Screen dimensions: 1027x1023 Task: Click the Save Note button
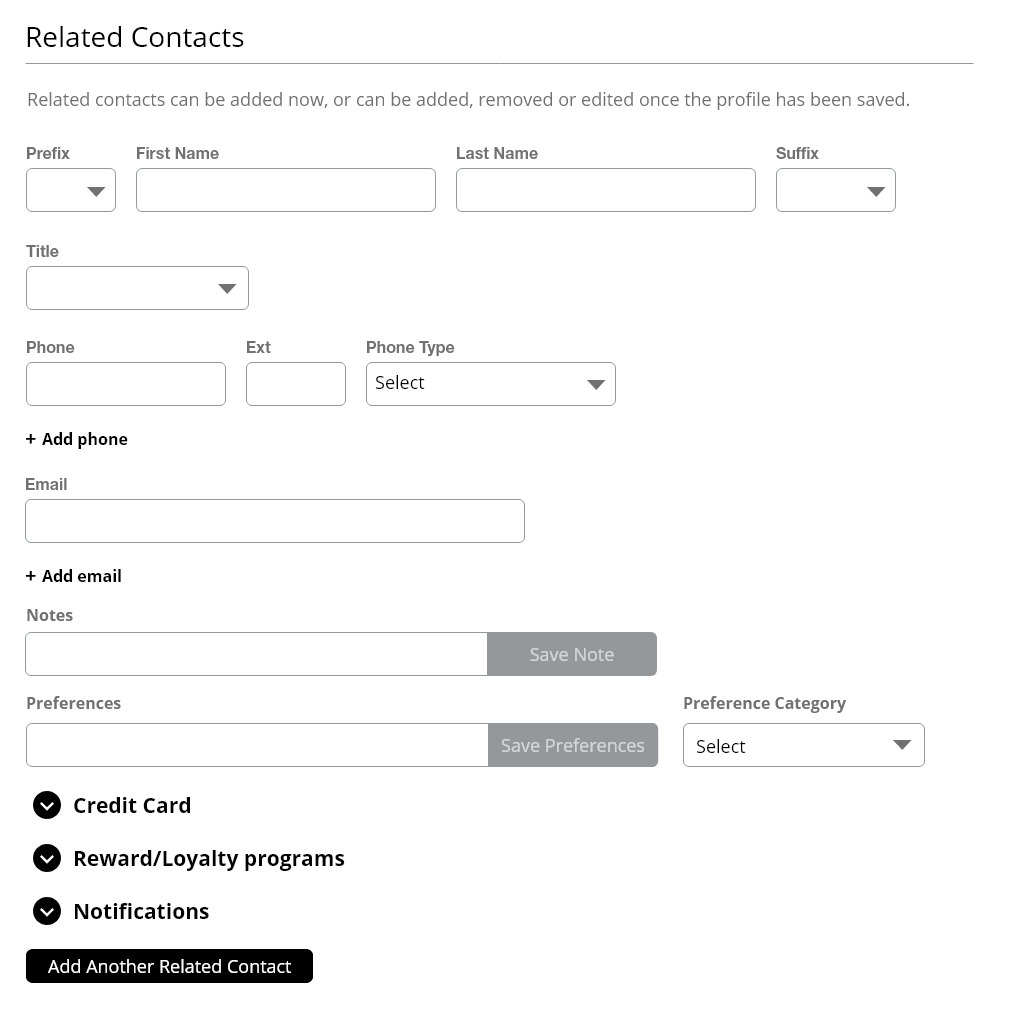coord(571,655)
